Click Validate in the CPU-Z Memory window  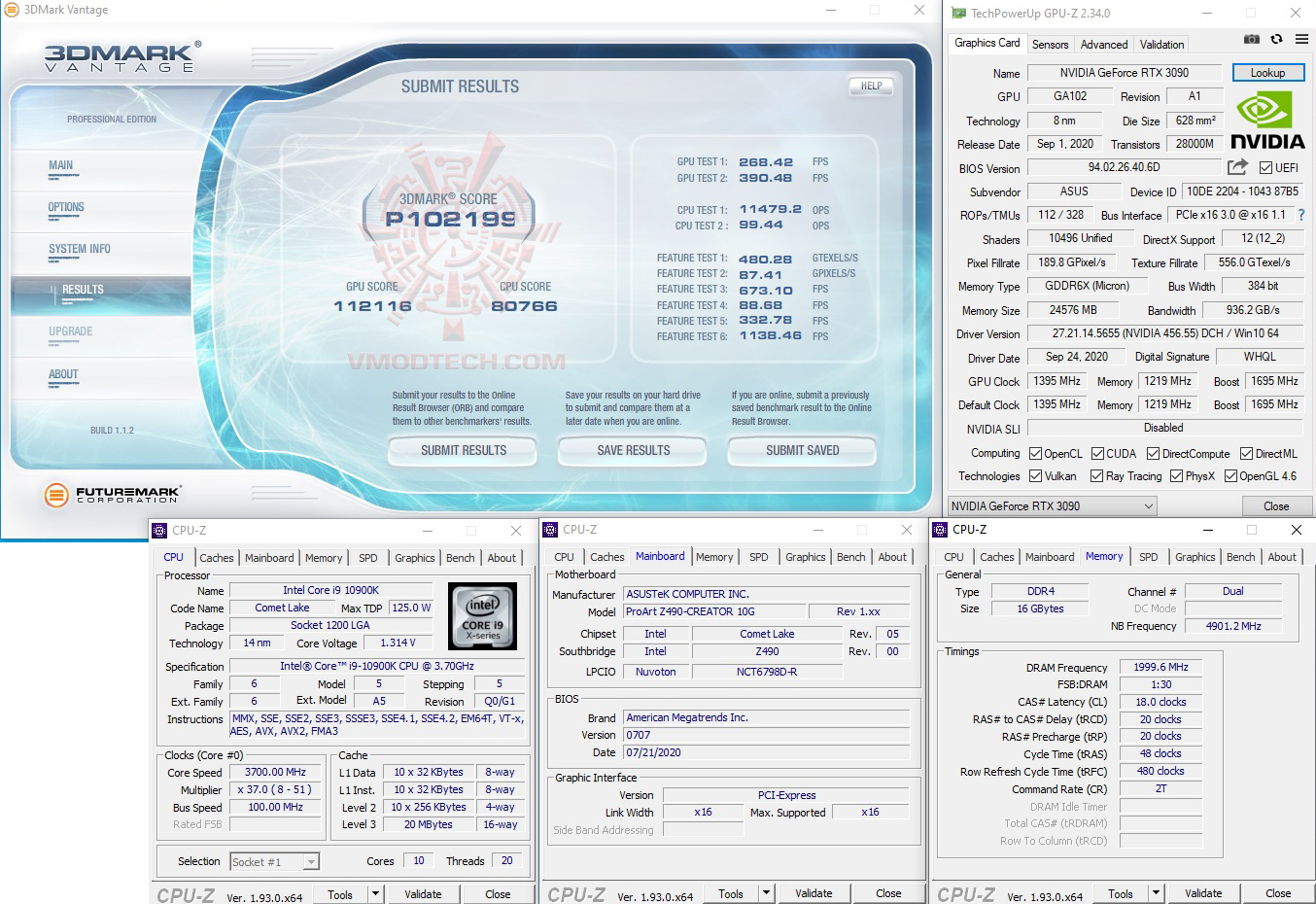[x=1203, y=893]
